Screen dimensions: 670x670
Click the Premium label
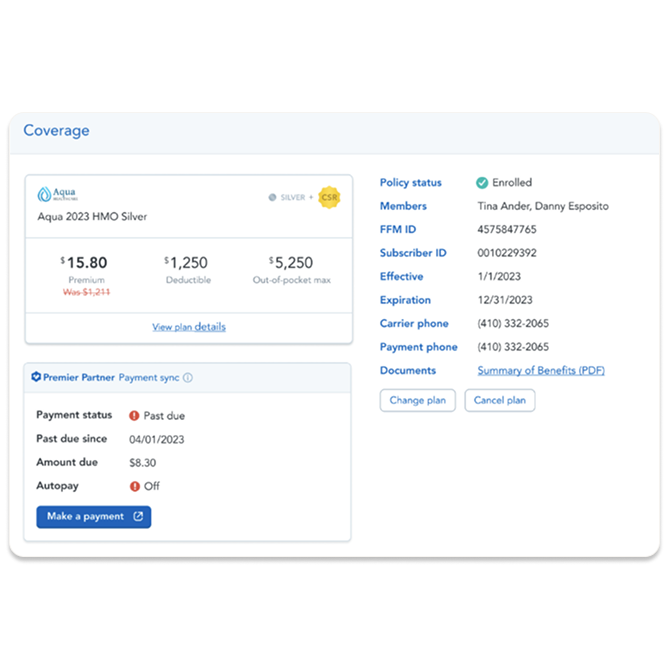coord(87,280)
